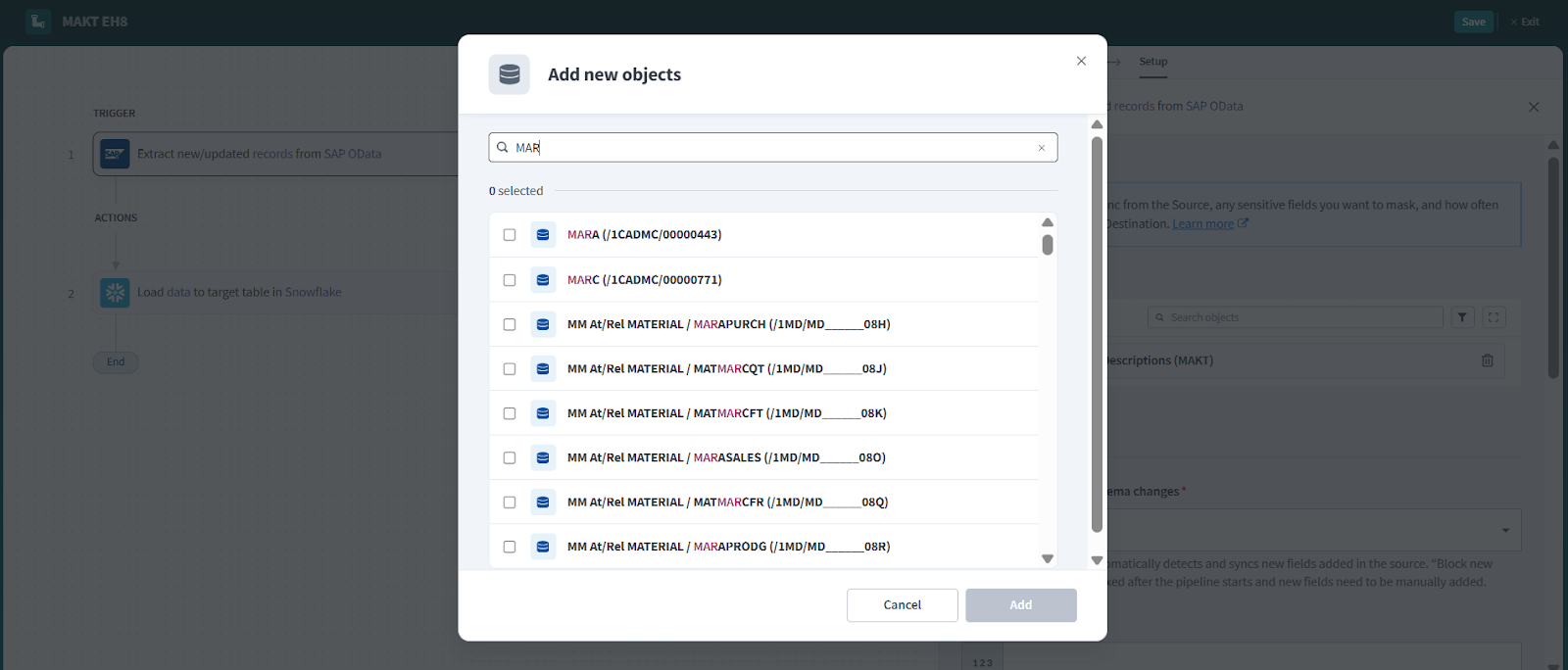This screenshot has width=1568, height=670.
Task: Enable the MARAPRODG object checkbox
Action: click(x=510, y=547)
